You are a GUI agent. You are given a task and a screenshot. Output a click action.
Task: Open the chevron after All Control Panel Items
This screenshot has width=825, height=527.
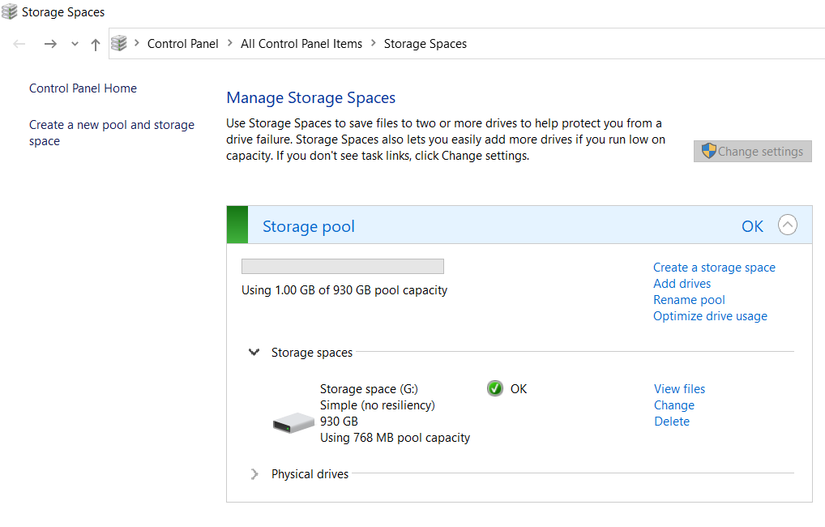pos(374,43)
